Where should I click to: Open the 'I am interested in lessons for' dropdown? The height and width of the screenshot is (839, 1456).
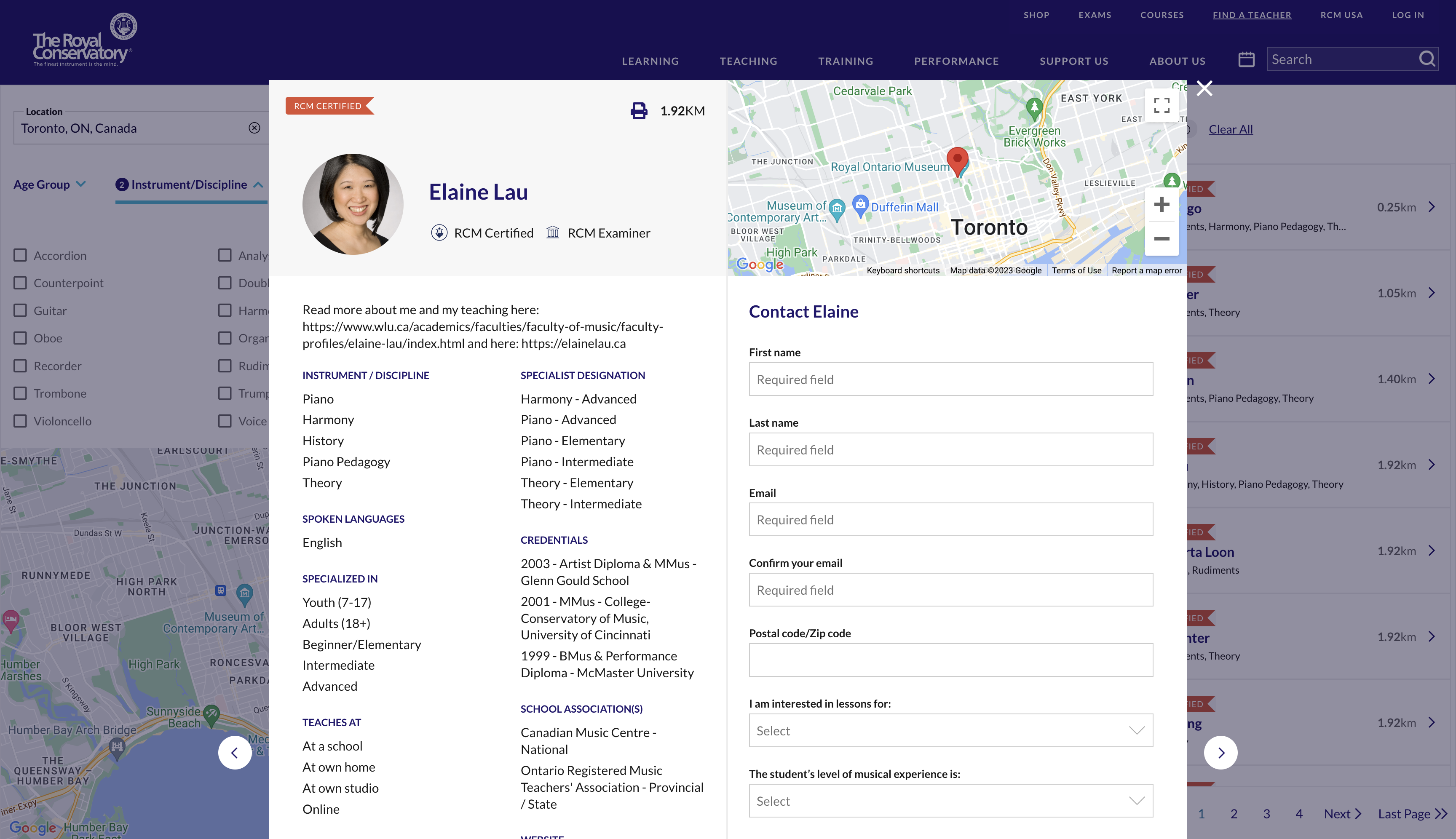click(951, 730)
